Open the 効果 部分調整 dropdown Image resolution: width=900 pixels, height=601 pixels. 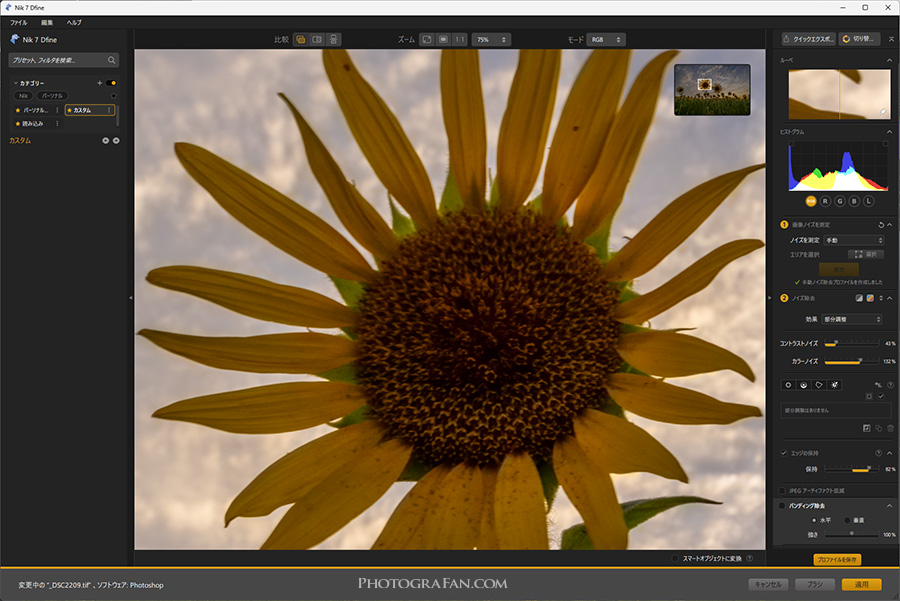tap(852, 319)
